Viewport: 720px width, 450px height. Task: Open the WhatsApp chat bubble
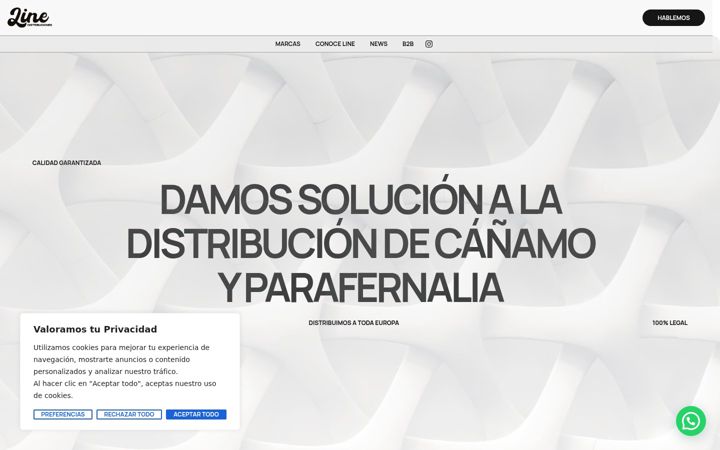pos(691,421)
